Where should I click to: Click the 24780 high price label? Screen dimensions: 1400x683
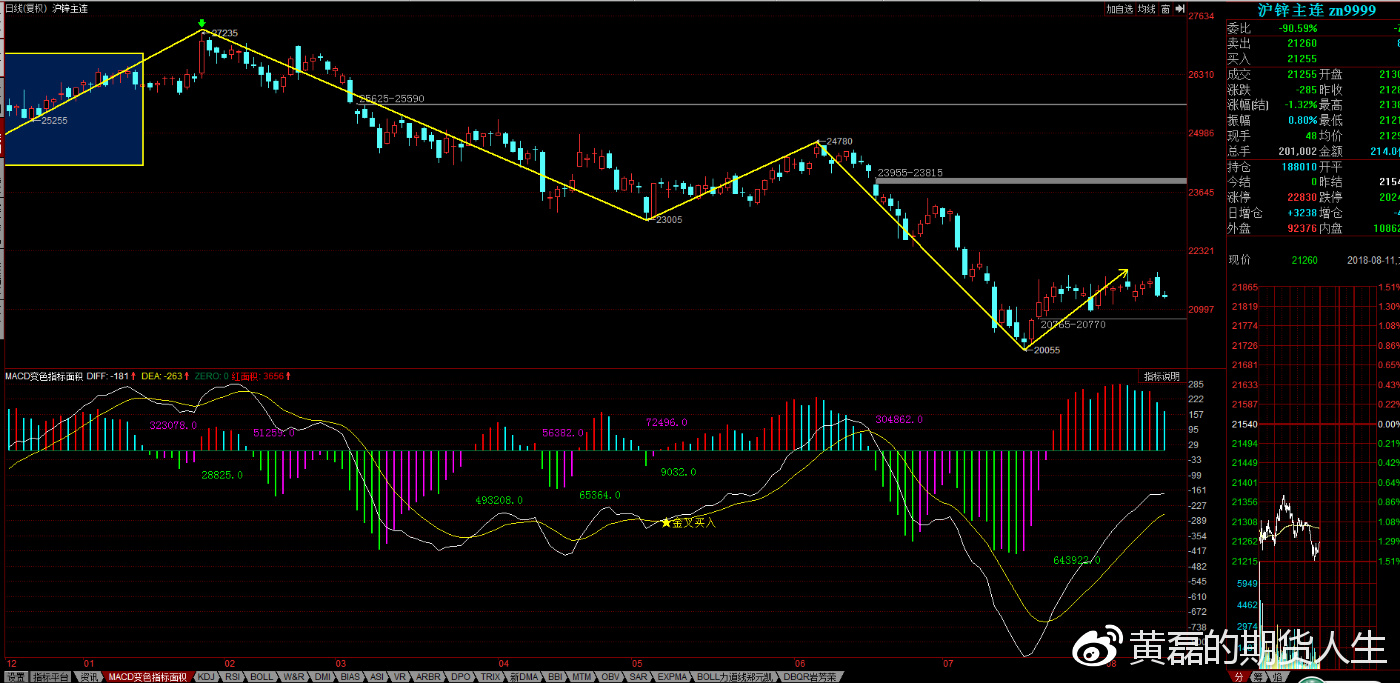coord(839,142)
